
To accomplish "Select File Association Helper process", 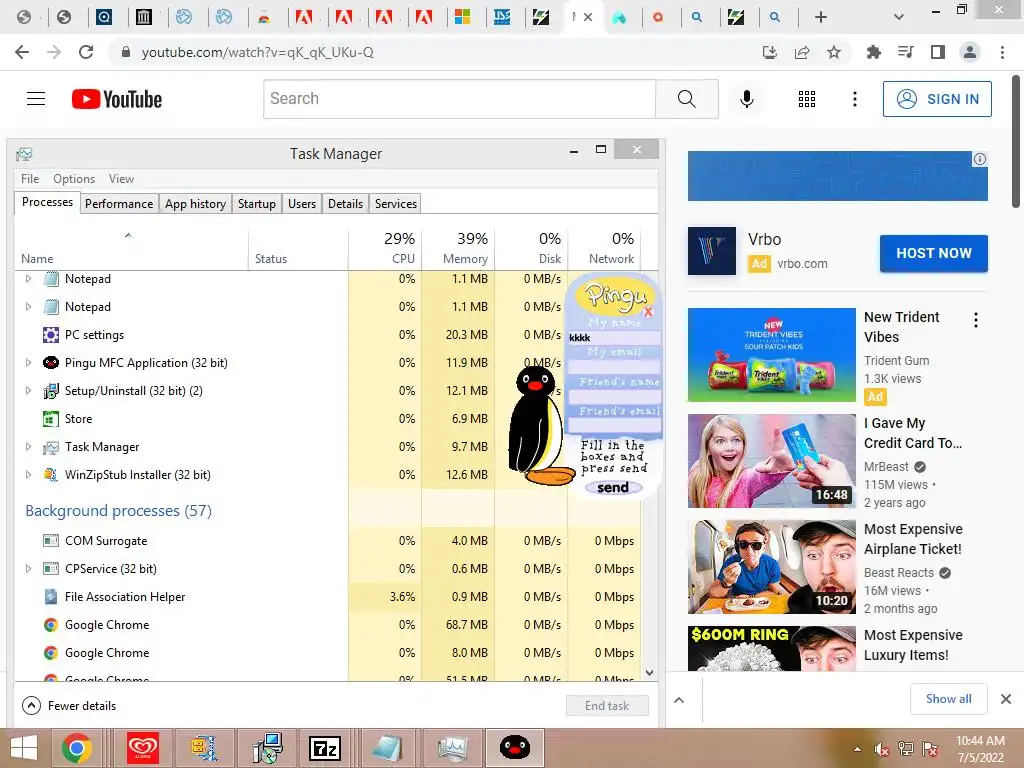I will click(x=328, y=597).
